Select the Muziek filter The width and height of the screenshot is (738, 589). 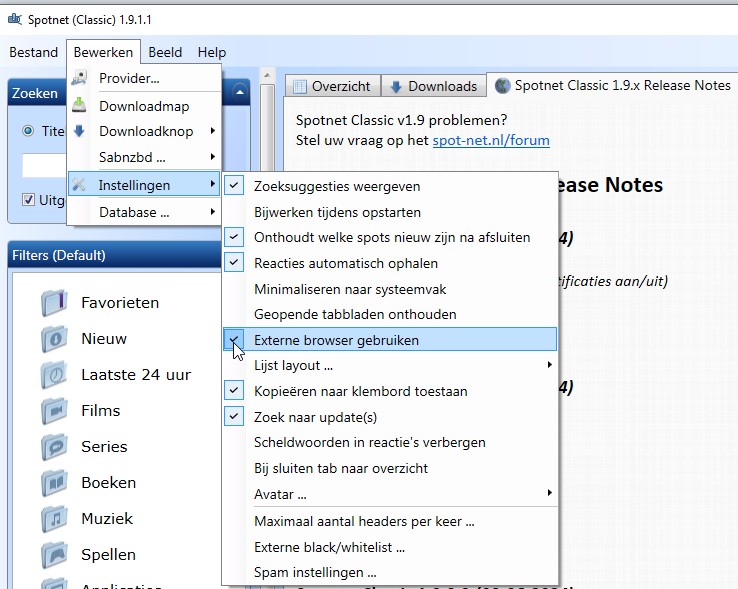coord(107,519)
